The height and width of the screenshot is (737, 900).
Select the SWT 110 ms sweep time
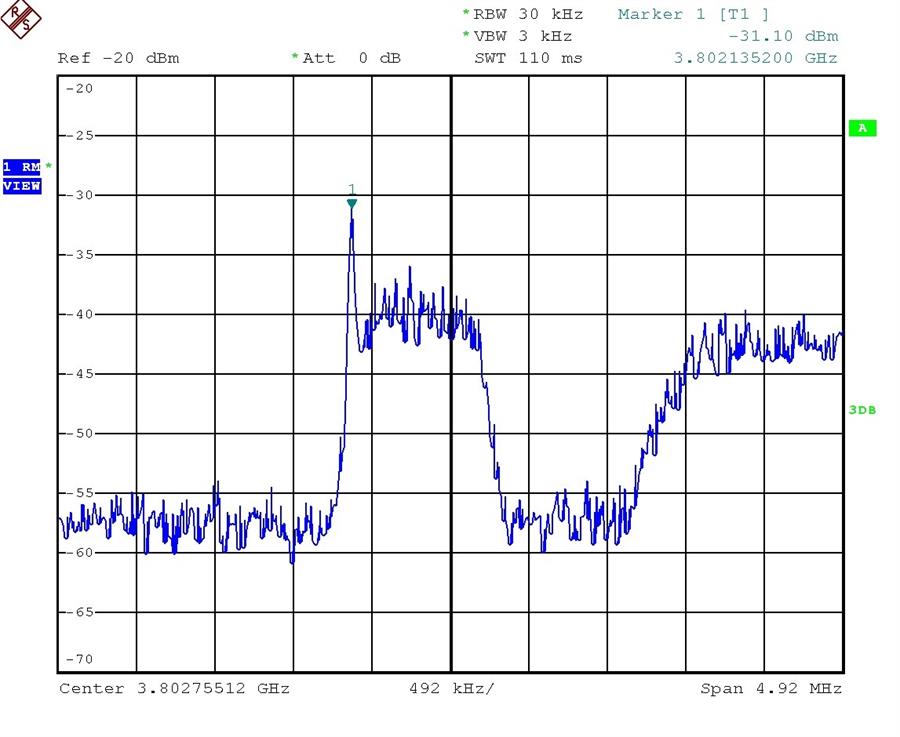527,58
